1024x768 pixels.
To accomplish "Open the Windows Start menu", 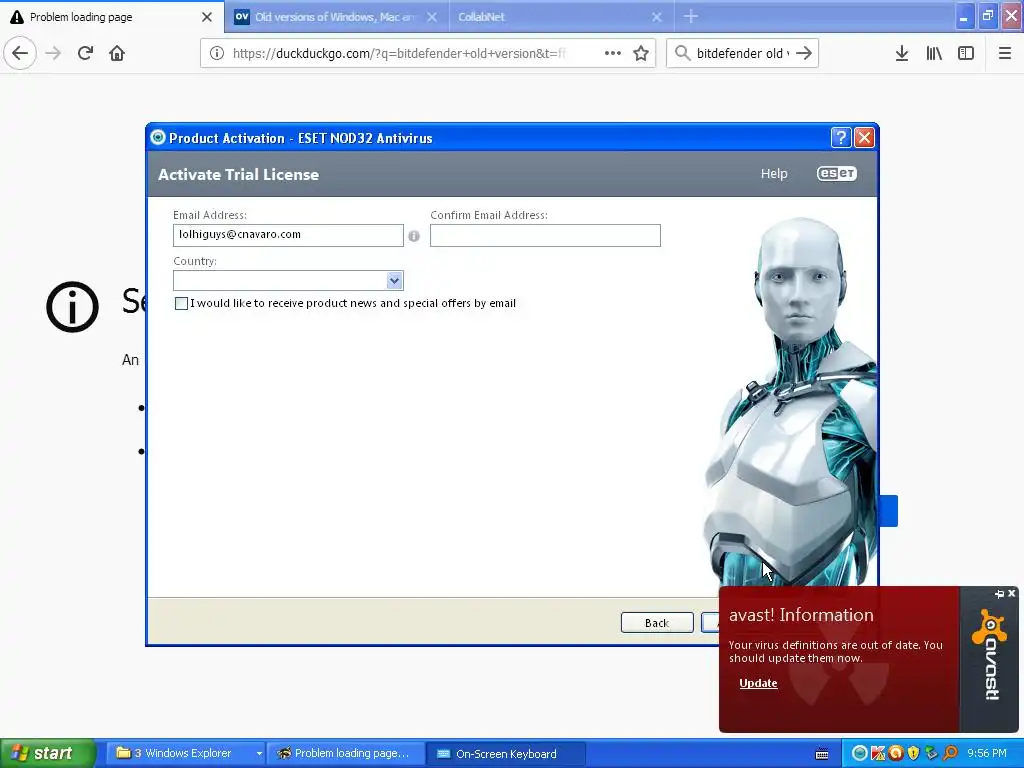I will click(46, 753).
